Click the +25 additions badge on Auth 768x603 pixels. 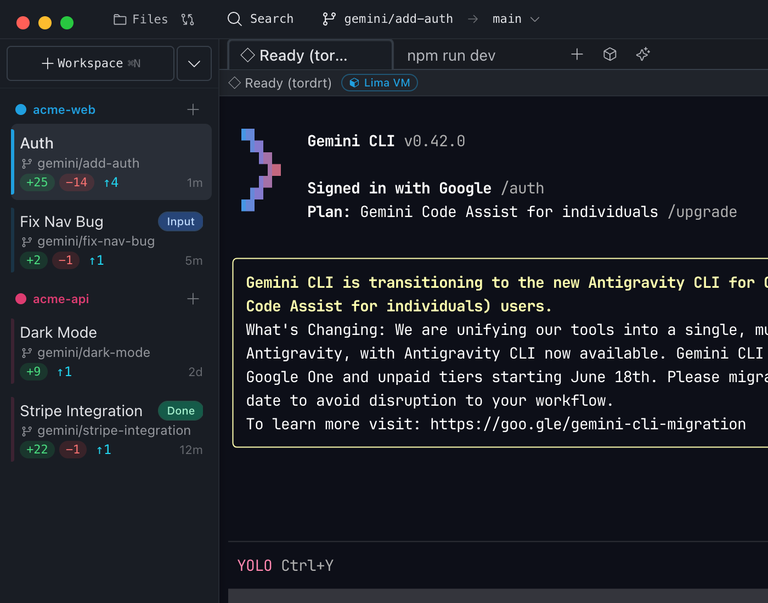(x=37, y=182)
